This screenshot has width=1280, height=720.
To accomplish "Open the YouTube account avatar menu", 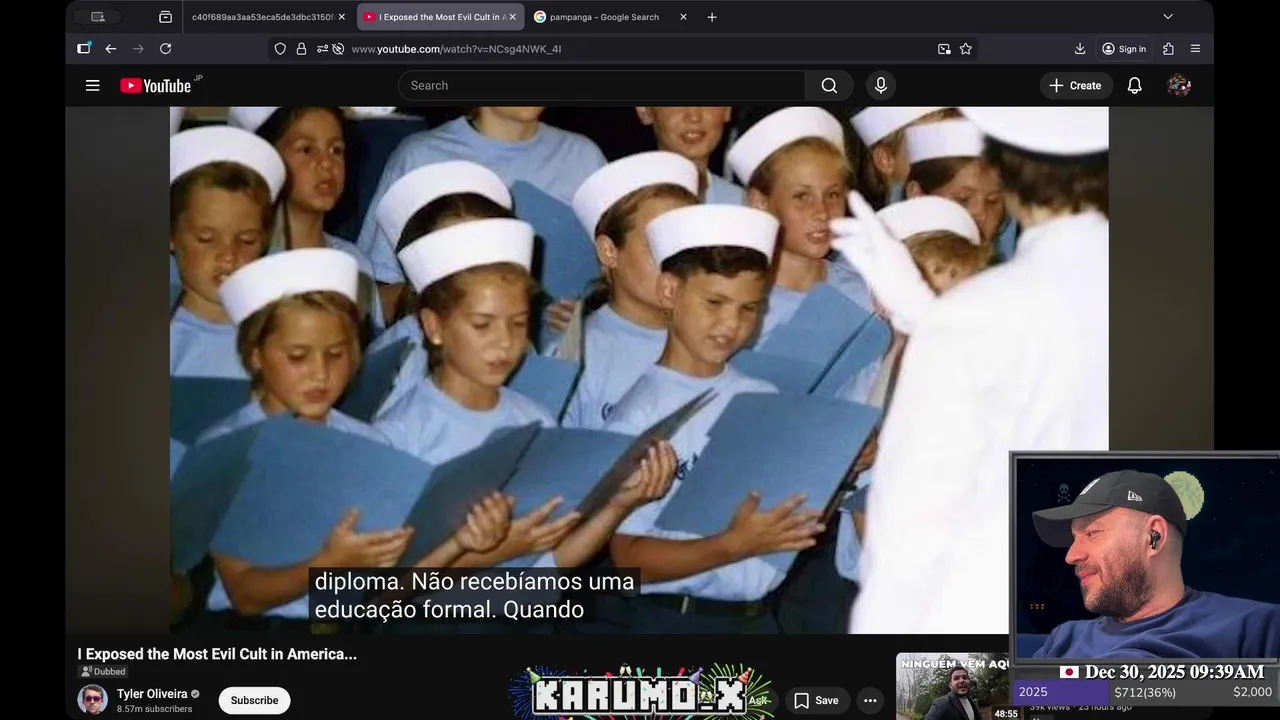I will (1179, 86).
